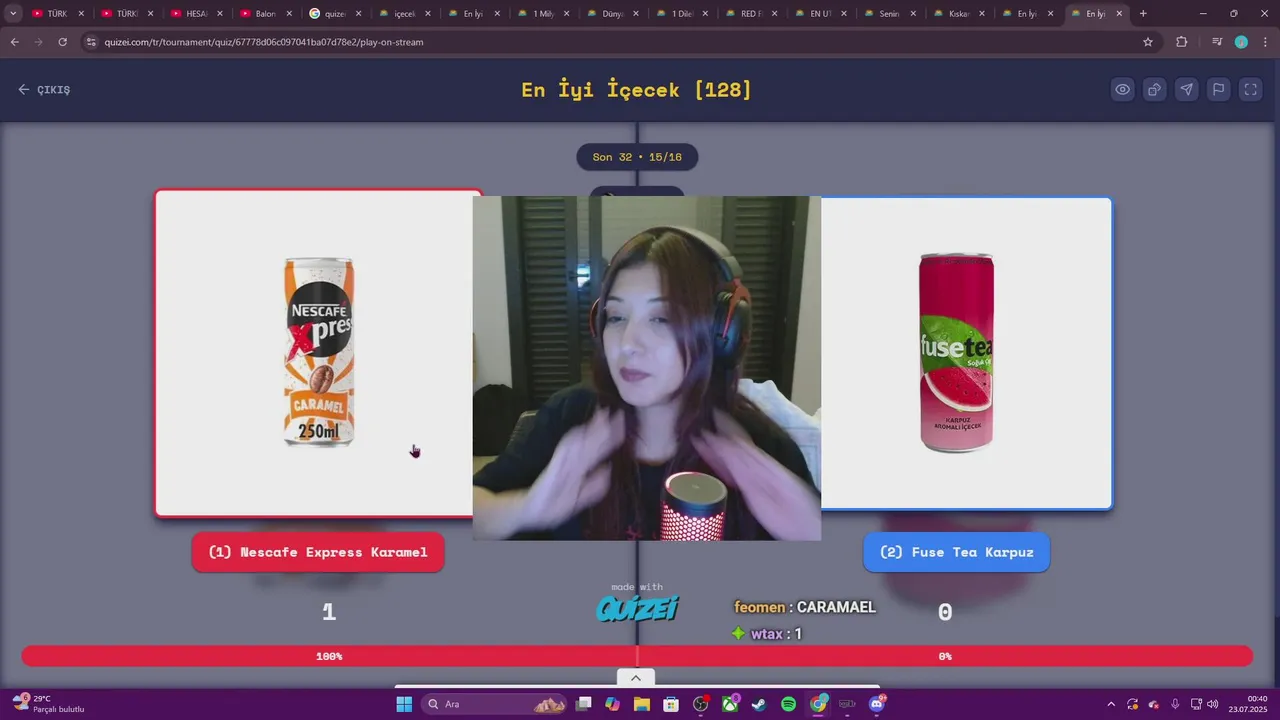Select the Nescafe Xpress Caramel can image
The height and width of the screenshot is (720, 1280).
pyautogui.click(x=318, y=352)
